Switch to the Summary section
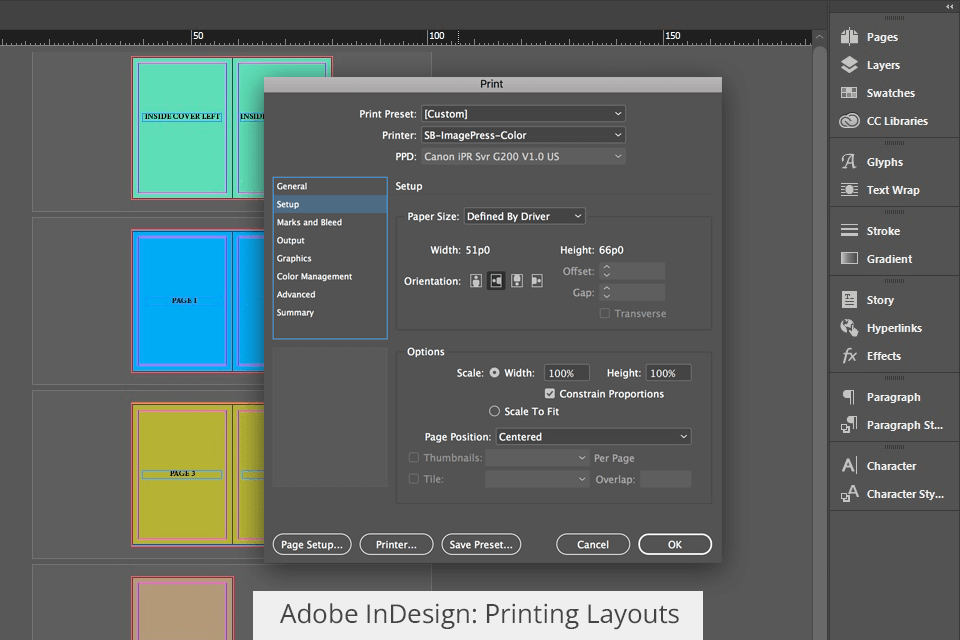 (330, 312)
